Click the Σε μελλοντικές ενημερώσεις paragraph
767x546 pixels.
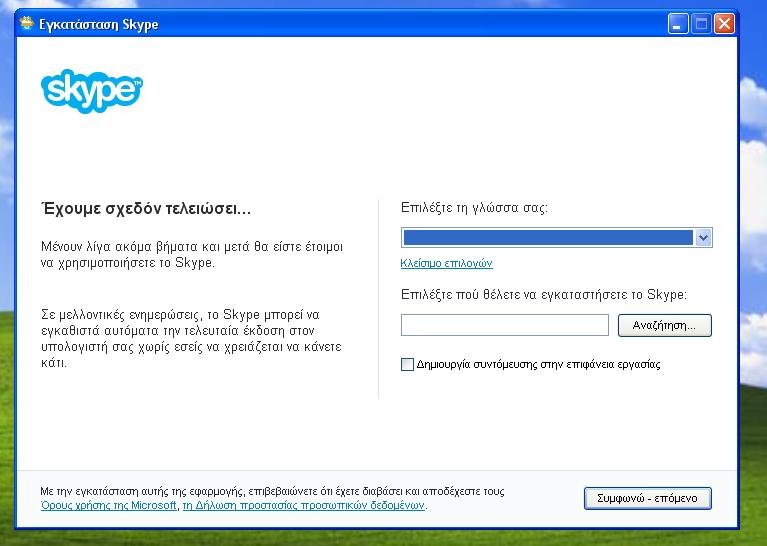click(x=191, y=339)
